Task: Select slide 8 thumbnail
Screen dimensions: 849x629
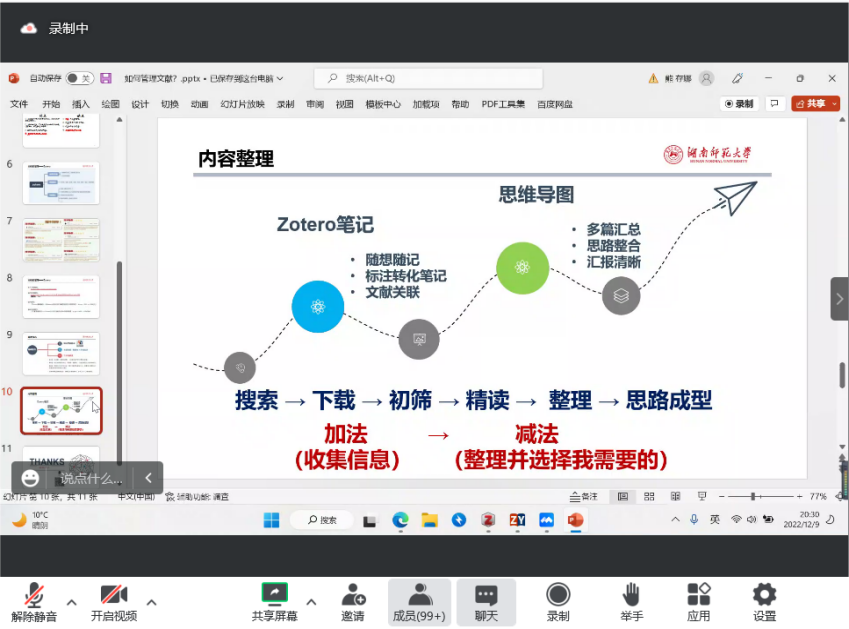Action: point(61,296)
